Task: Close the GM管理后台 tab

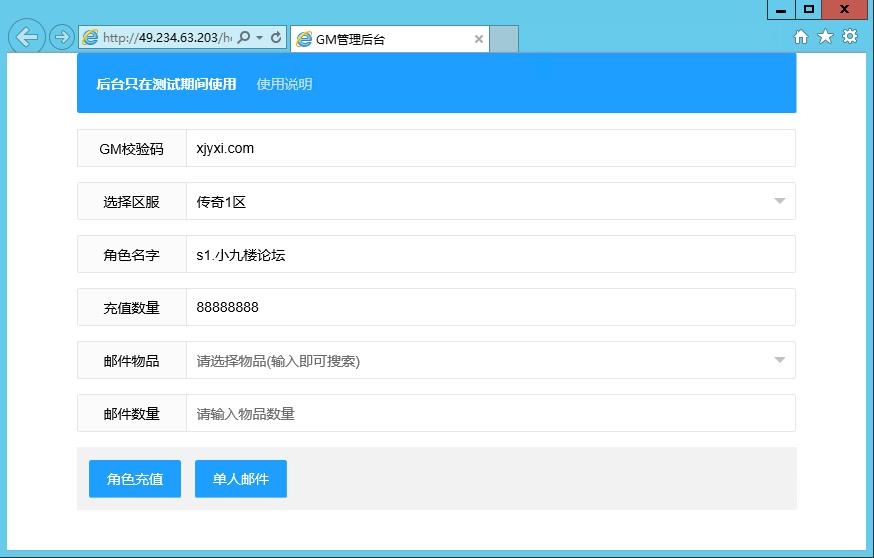Action: click(479, 40)
